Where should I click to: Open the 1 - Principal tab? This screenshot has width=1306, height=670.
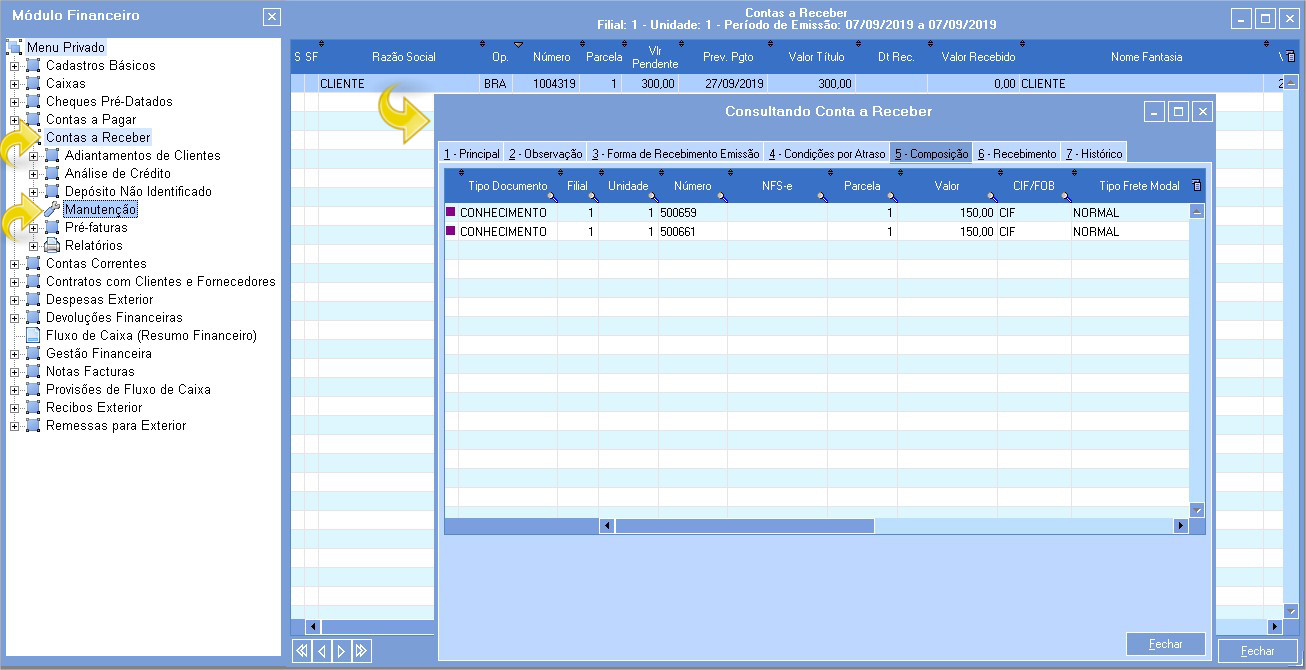tap(472, 154)
